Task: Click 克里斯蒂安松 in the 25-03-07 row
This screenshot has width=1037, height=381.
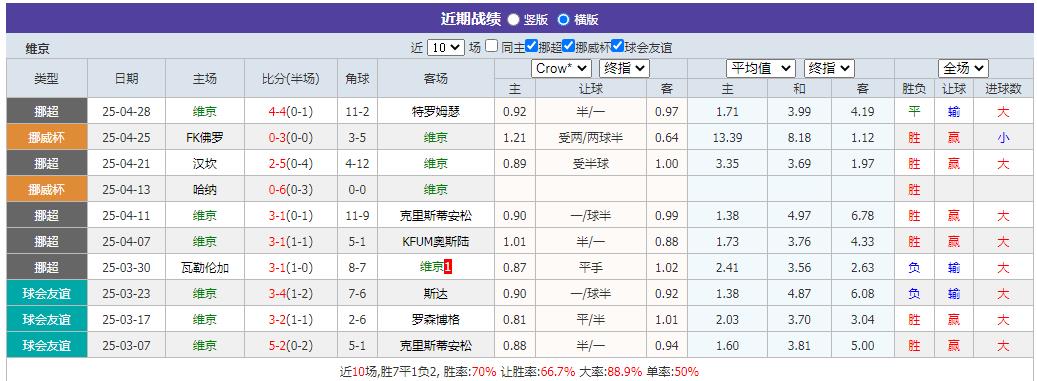Action: [x=435, y=345]
